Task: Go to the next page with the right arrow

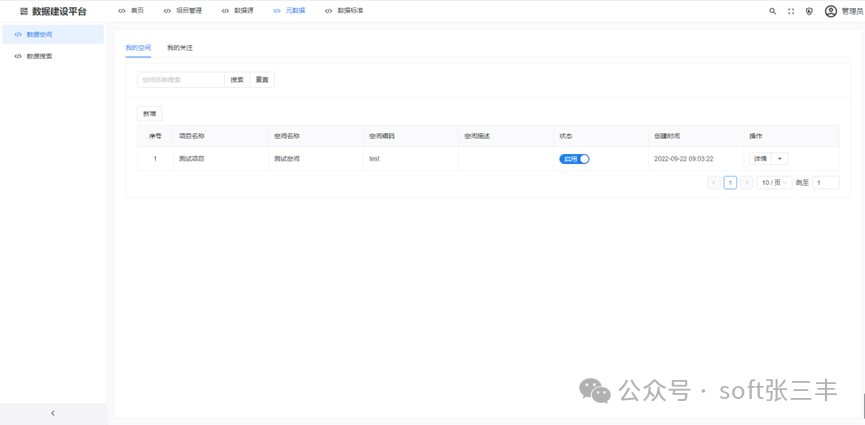Action: (747, 183)
